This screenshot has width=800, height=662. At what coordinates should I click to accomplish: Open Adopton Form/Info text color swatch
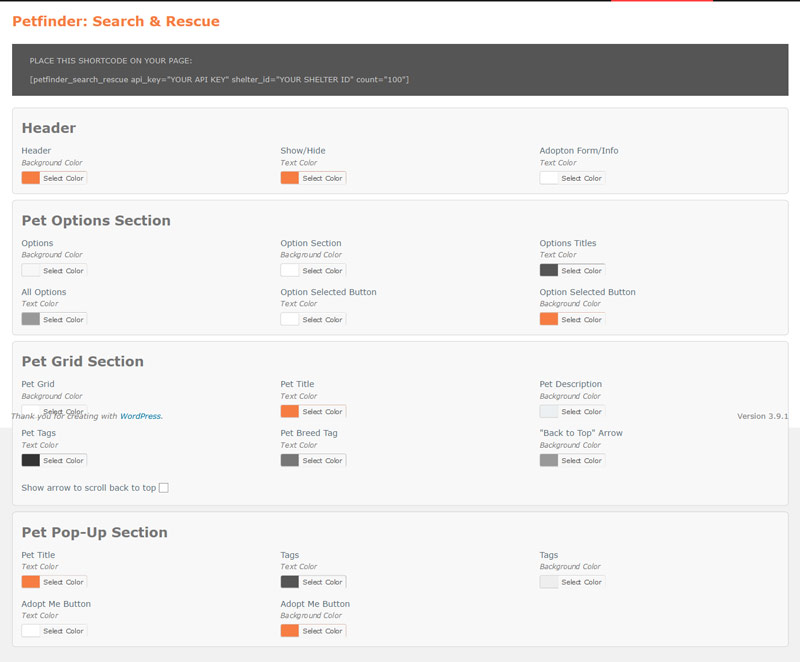pyautogui.click(x=549, y=178)
